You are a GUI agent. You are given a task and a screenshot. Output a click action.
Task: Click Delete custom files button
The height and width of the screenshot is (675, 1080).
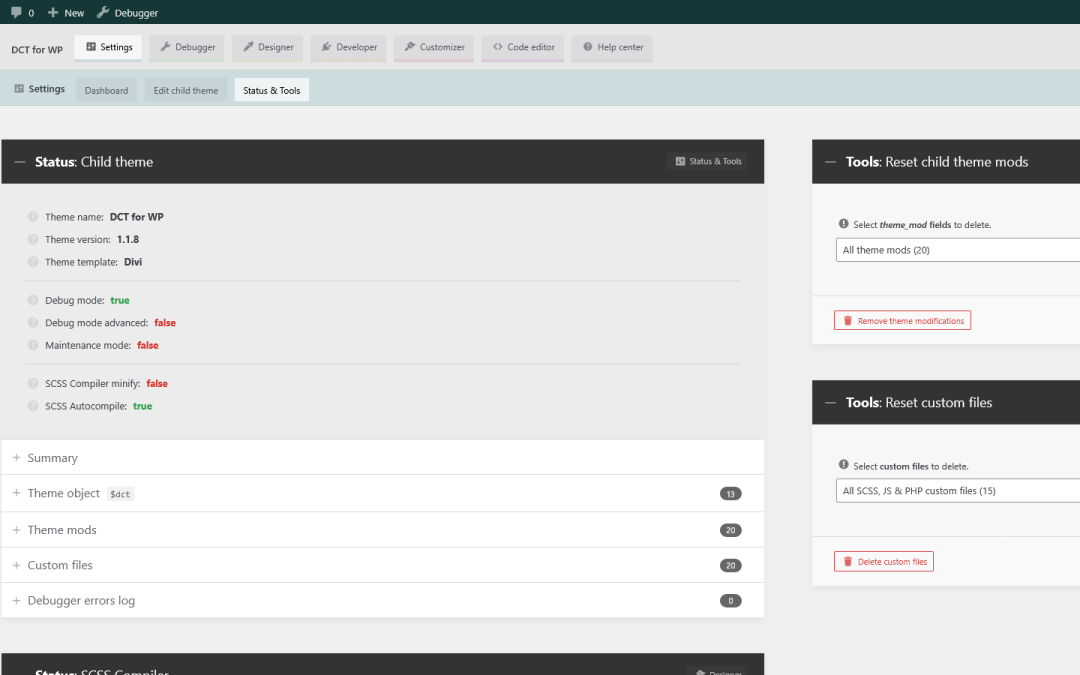click(x=884, y=561)
